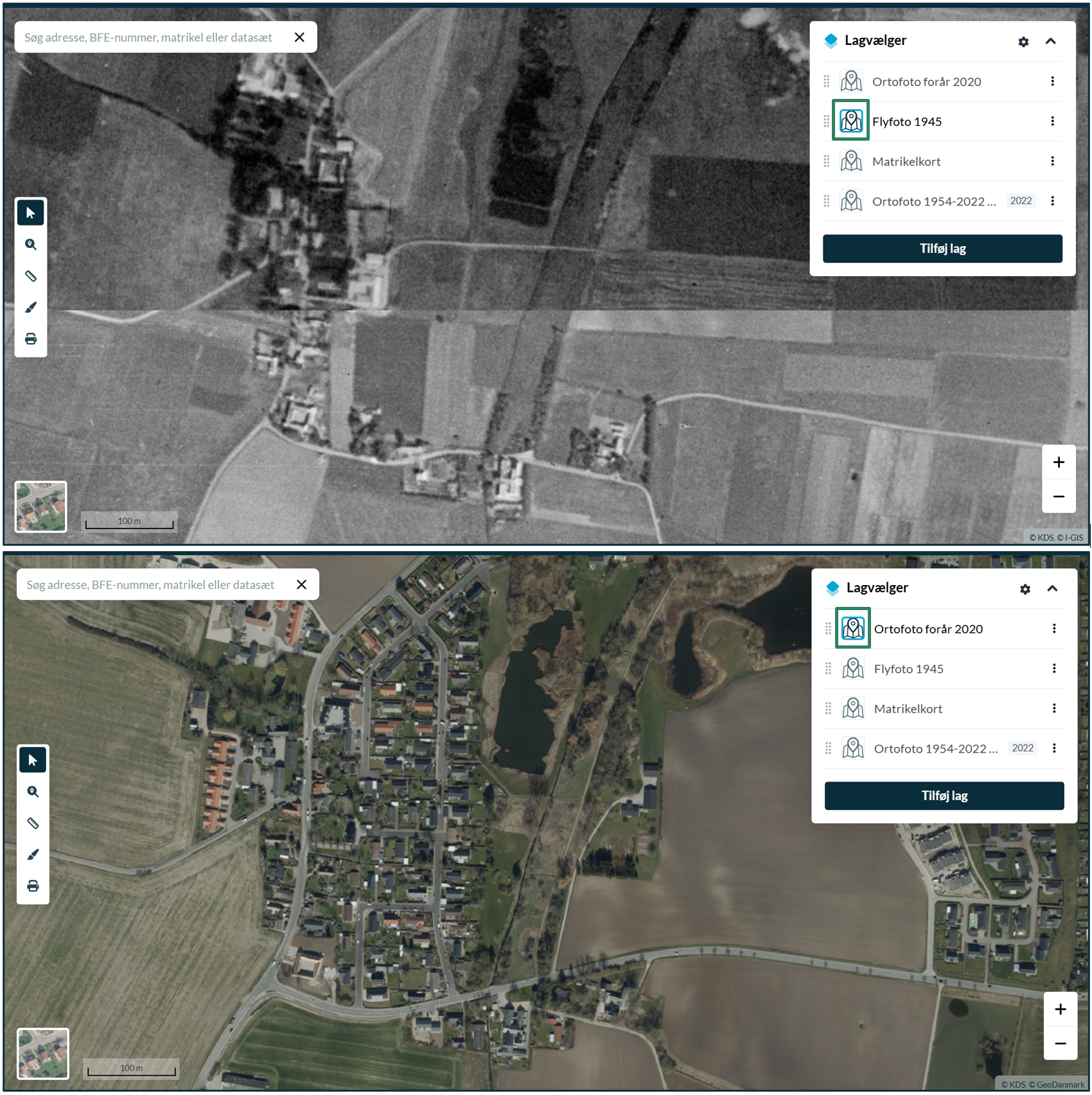The width and height of the screenshot is (1092, 1095).
Task: Toggle off active Flyfoto 1945 layer in upper panel
Action: [850, 120]
